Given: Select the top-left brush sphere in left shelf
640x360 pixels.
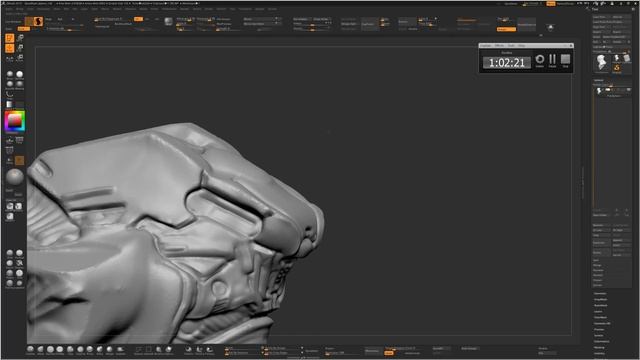Looking at the screenshot, I should (10, 75).
